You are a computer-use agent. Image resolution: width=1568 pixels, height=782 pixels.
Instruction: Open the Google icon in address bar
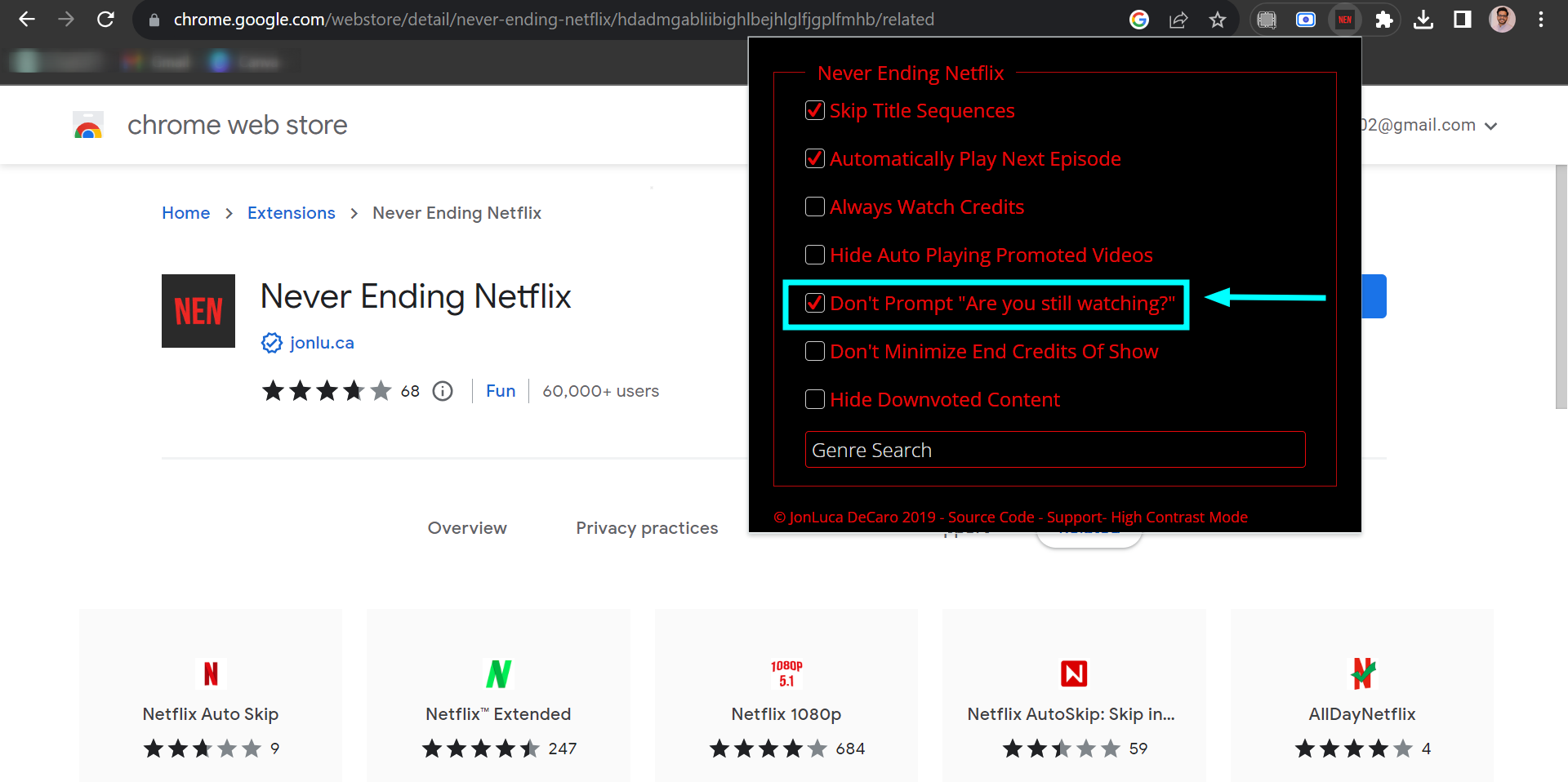click(1138, 20)
